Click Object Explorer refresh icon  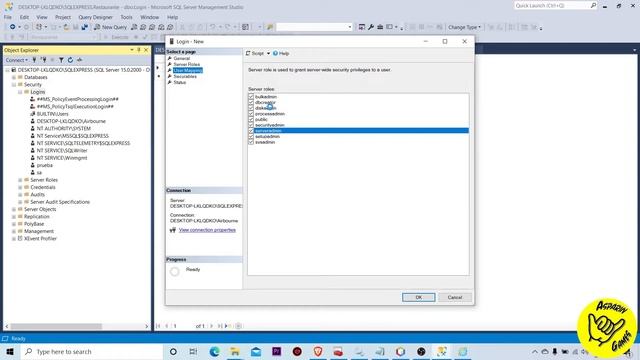pyautogui.click(x=70, y=60)
